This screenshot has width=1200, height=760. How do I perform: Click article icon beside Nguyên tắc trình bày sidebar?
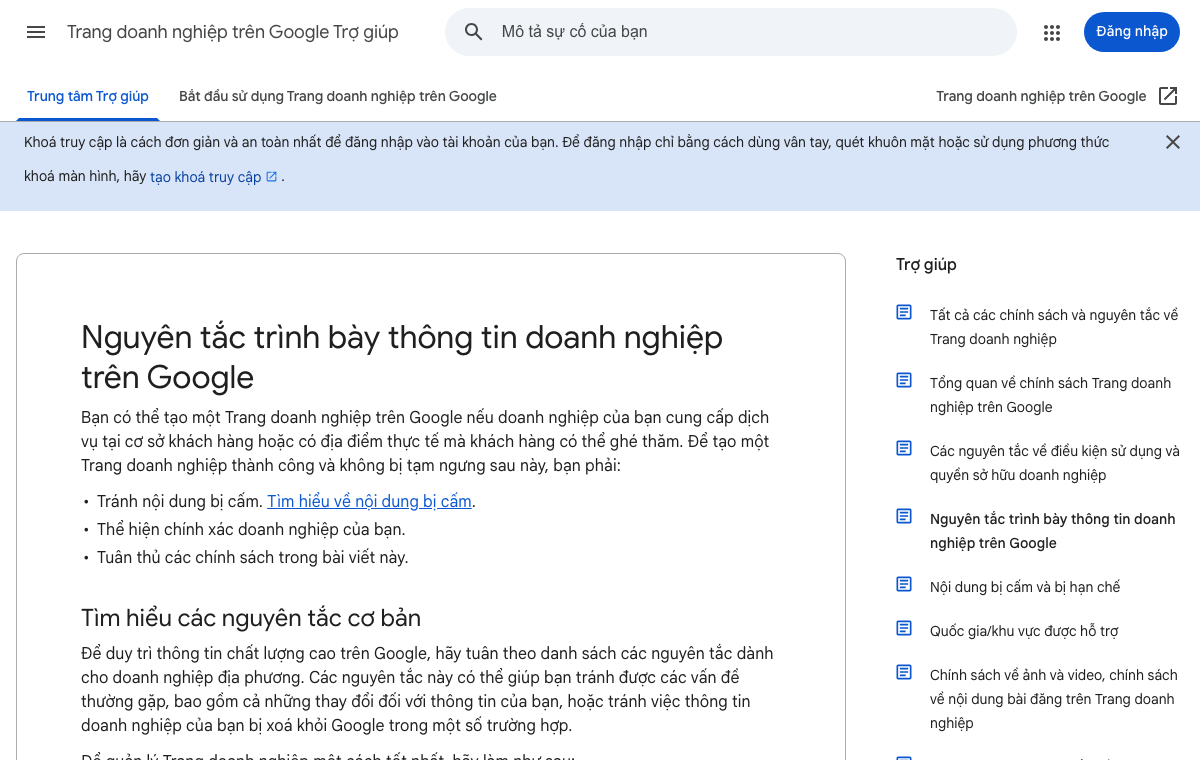pyautogui.click(x=904, y=516)
